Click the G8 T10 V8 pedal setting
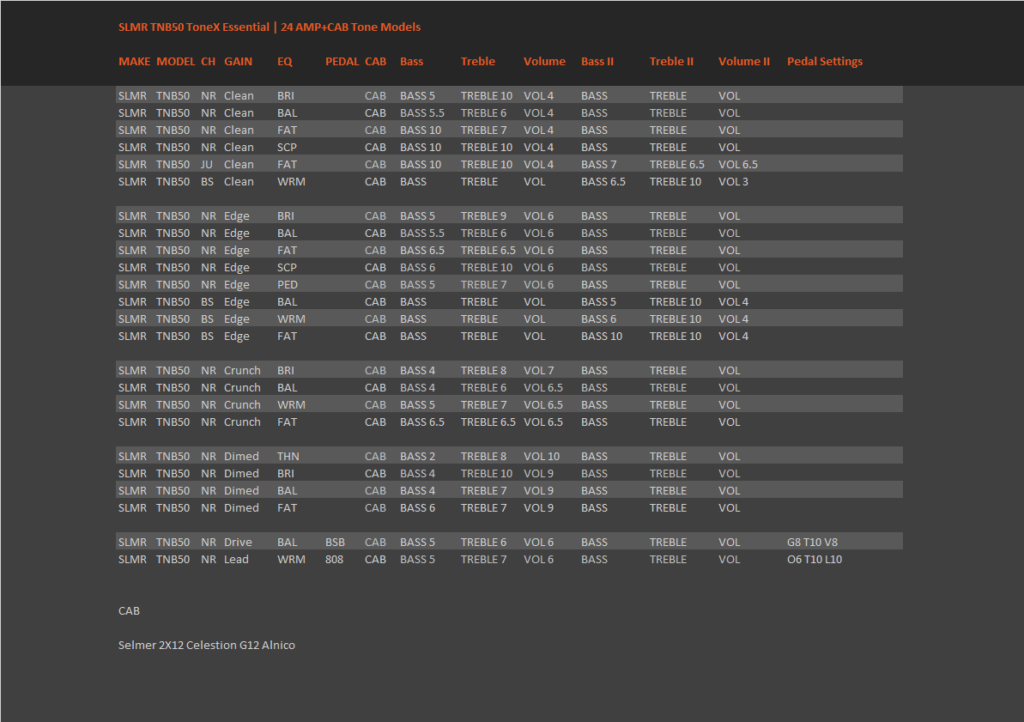 (x=812, y=542)
